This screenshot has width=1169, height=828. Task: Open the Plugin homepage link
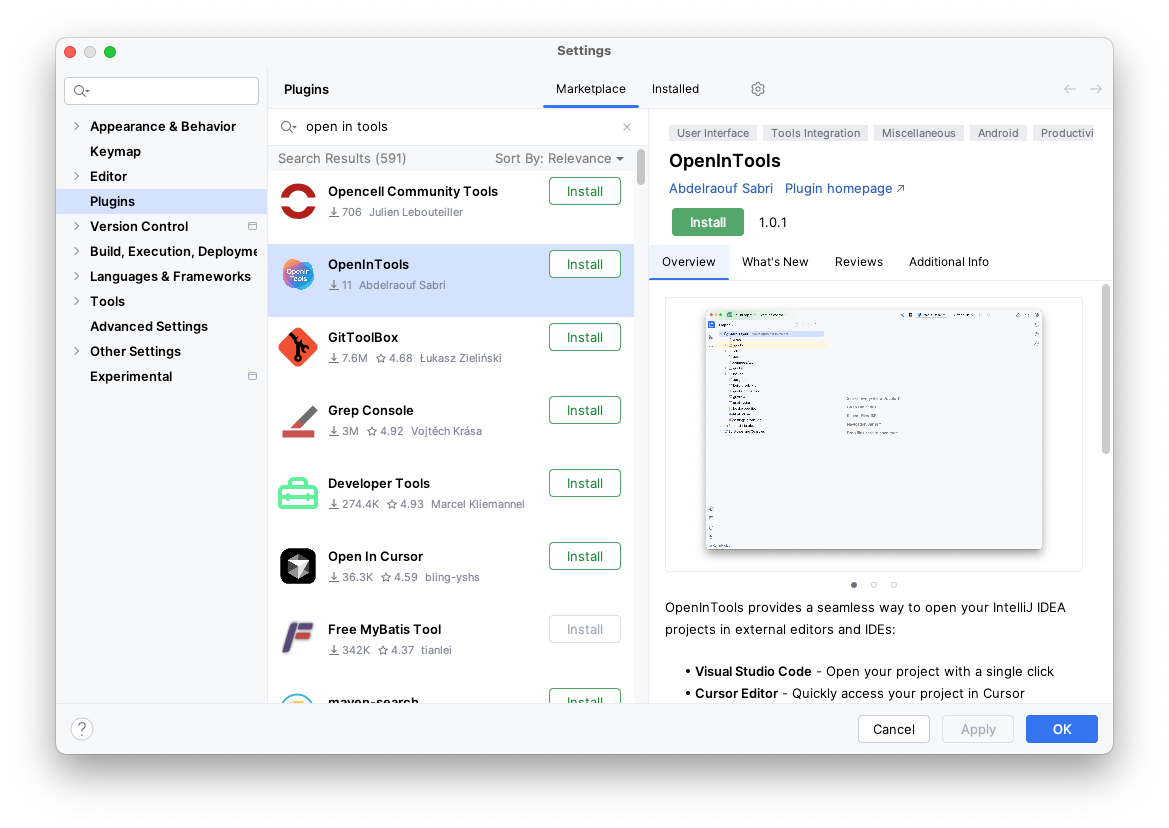(x=837, y=188)
